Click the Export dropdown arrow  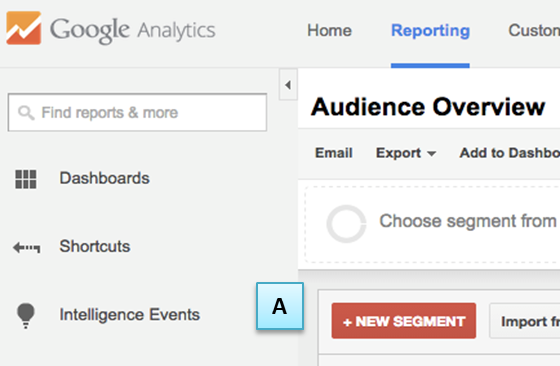pyautogui.click(x=431, y=154)
